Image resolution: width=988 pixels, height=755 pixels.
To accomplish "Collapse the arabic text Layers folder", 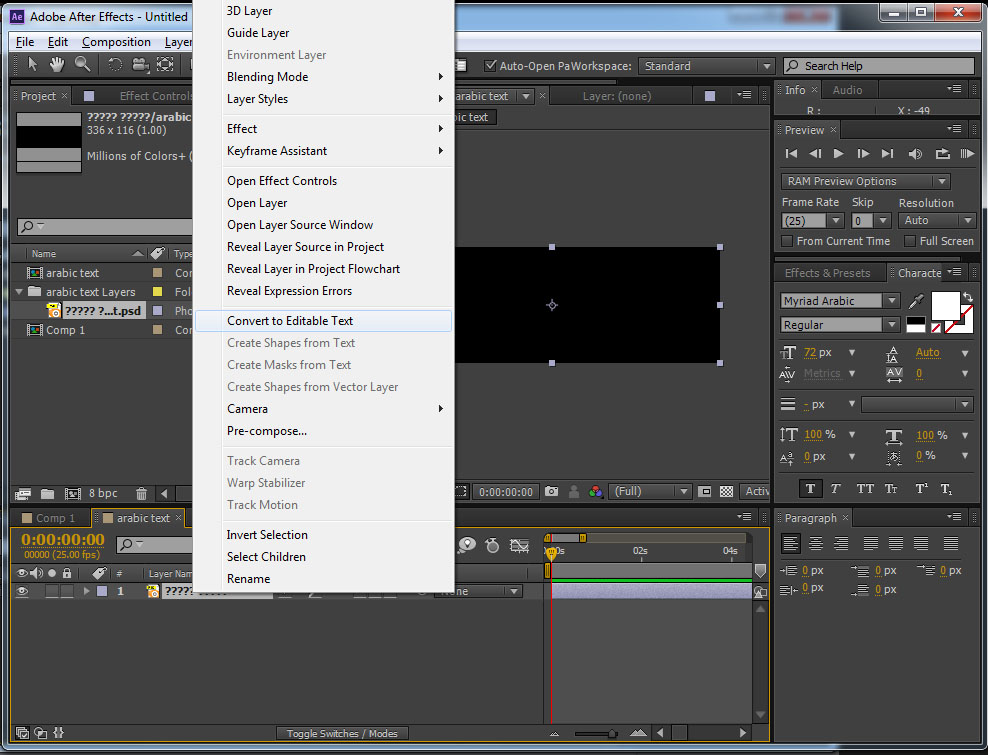I will 19,291.
